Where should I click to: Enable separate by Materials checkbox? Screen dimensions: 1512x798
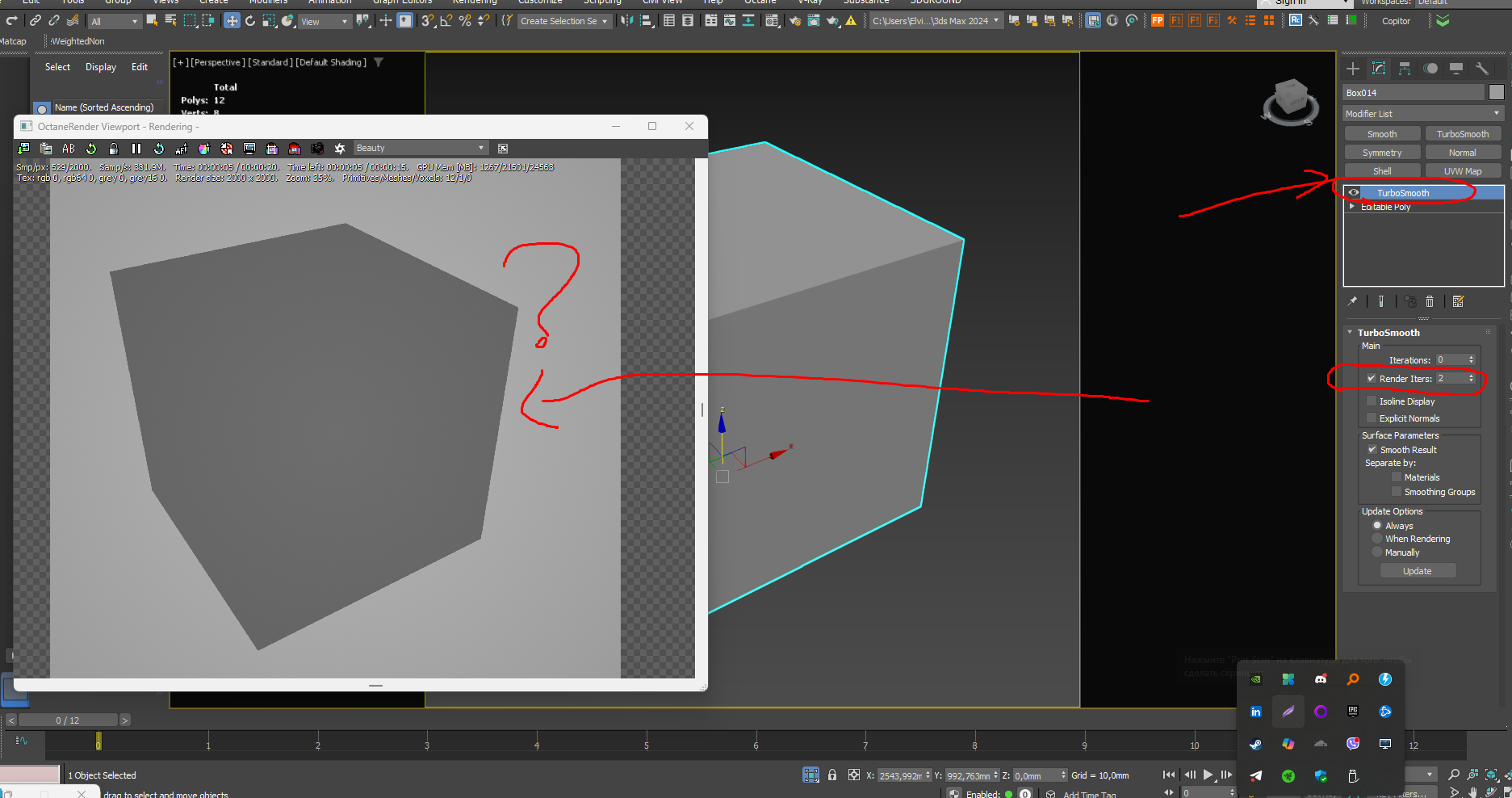(1397, 477)
